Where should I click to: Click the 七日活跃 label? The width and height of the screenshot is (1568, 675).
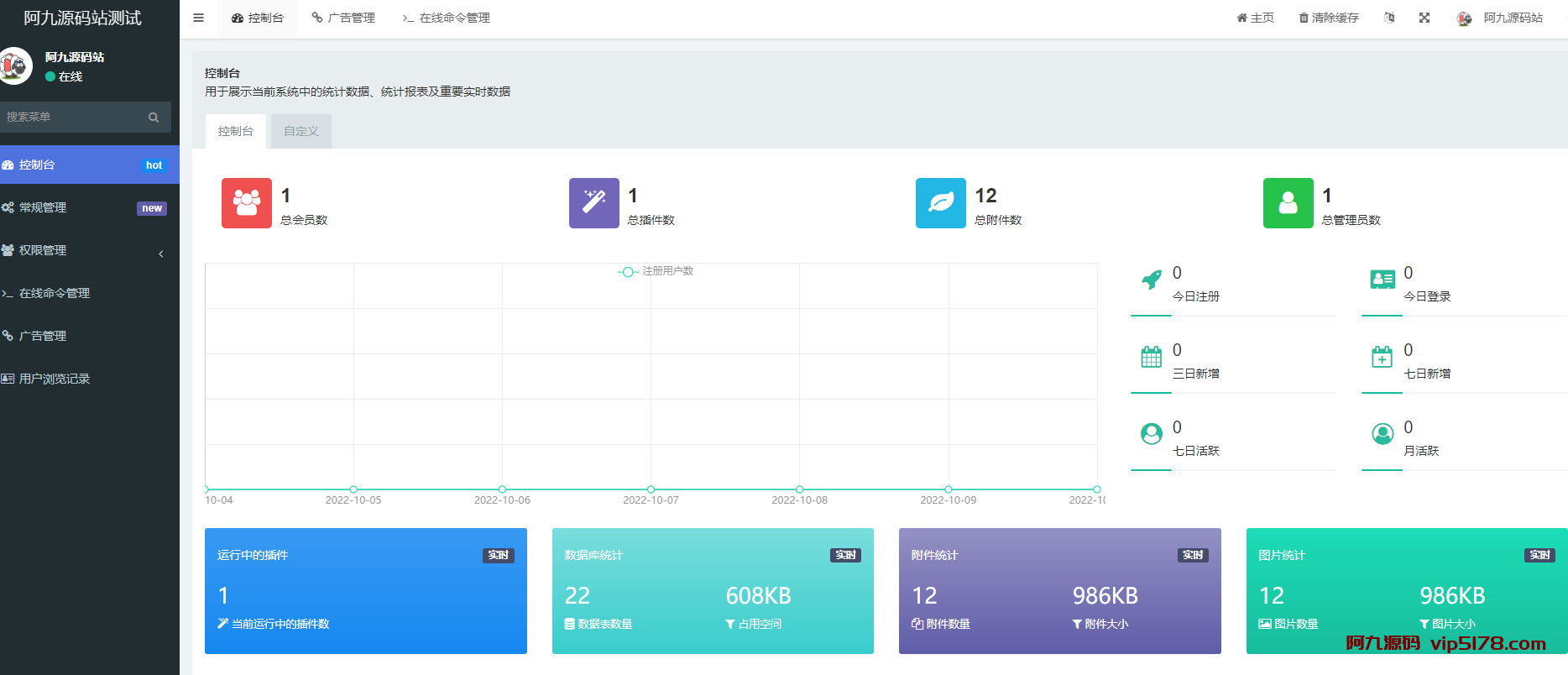tap(1196, 451)
